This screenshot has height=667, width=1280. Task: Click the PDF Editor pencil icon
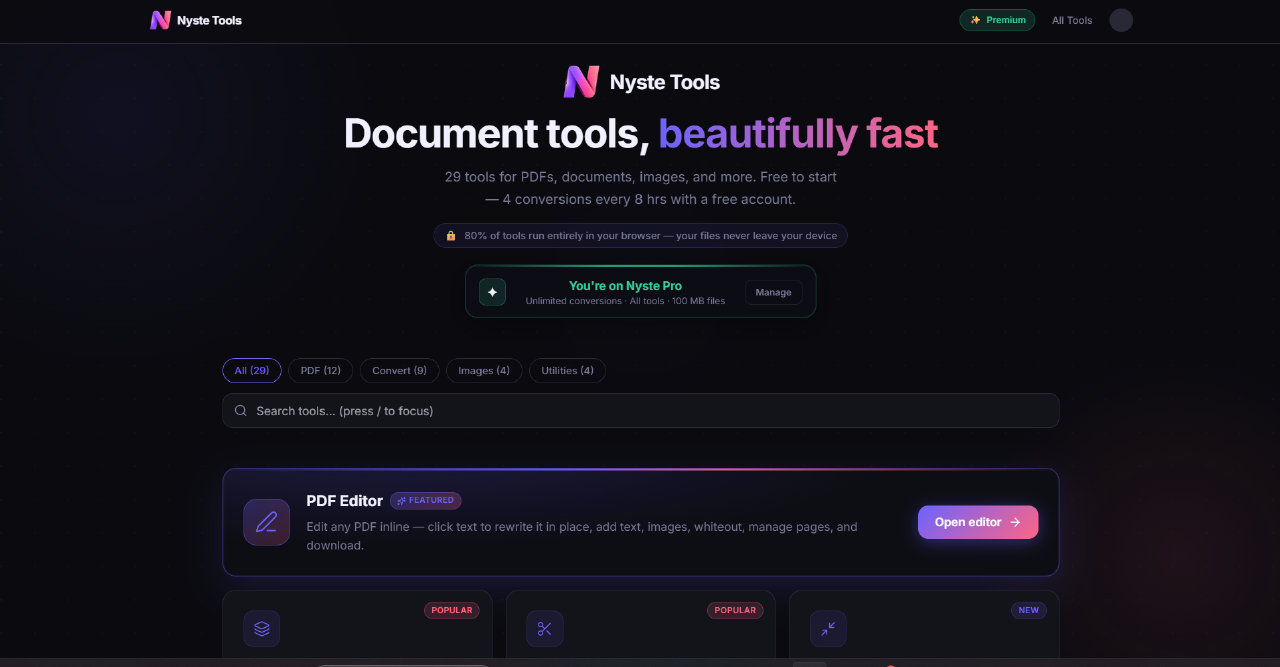tap(266, 522)
